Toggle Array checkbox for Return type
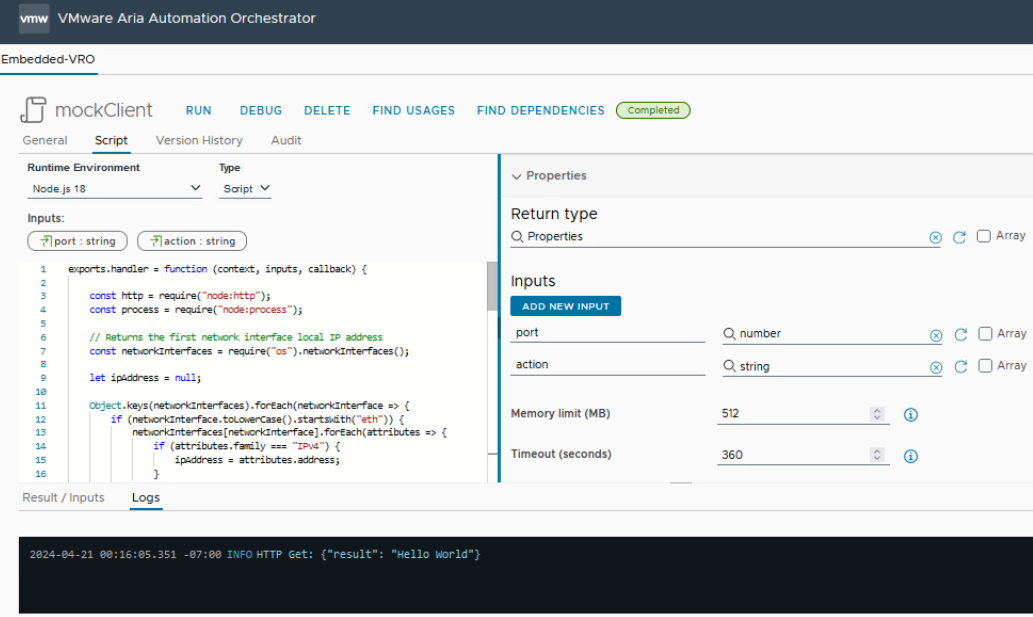 click(983, 236)
